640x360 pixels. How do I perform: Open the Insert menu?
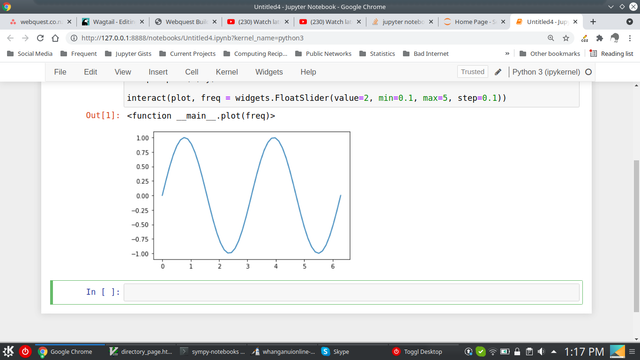(158, 72)
